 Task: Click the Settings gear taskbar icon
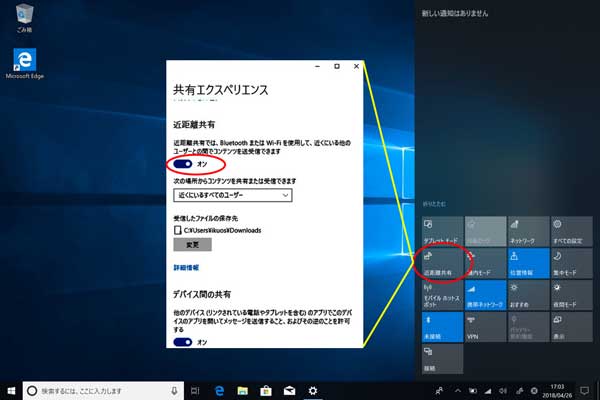pos(313,391)
